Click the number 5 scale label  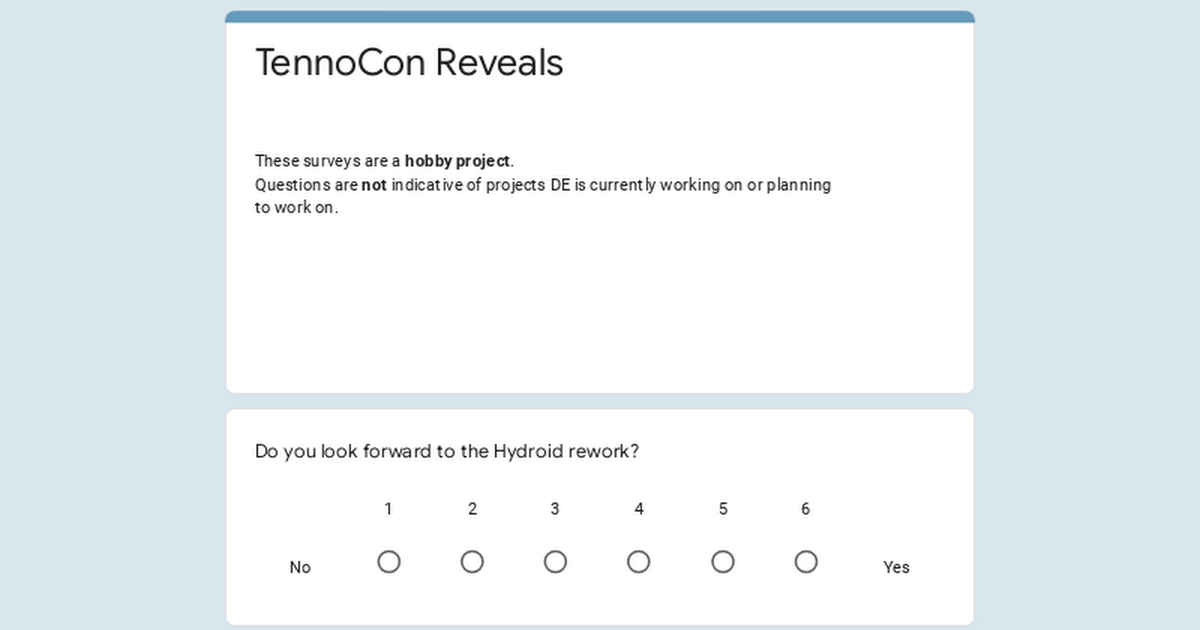(x=723, y=509)
